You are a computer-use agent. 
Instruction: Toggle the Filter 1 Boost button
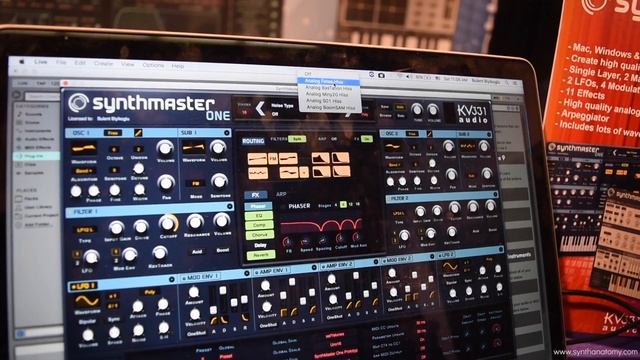click(x=222, y=250)
